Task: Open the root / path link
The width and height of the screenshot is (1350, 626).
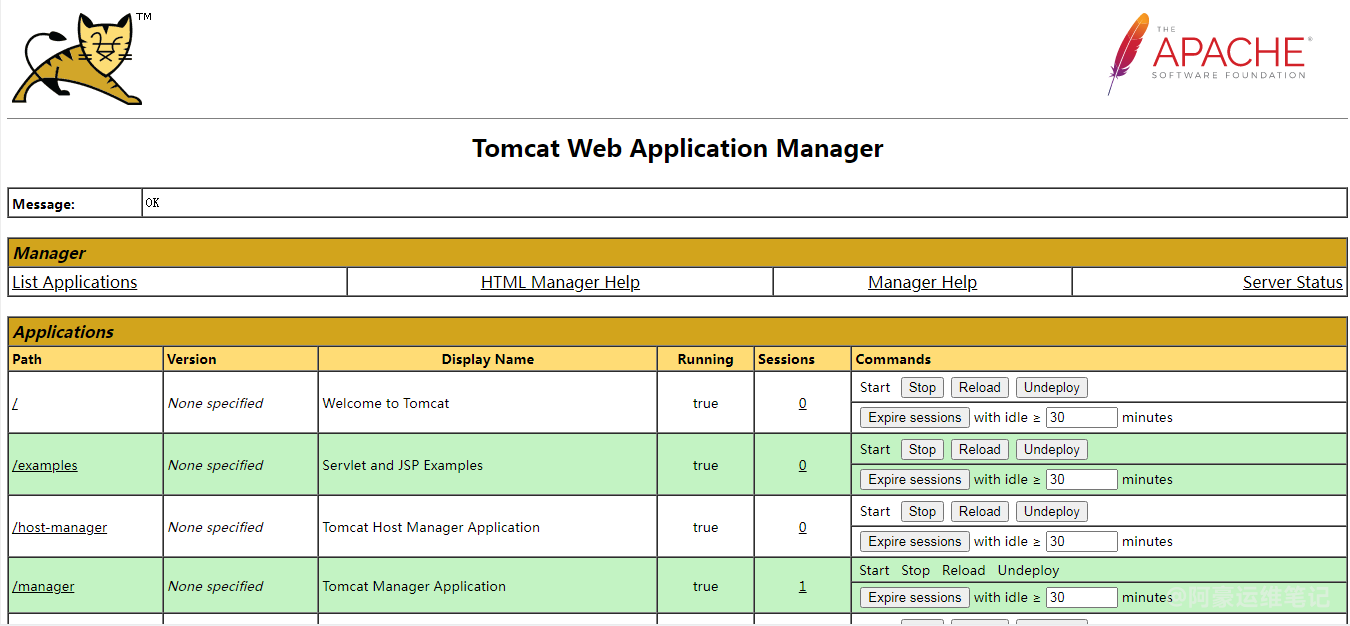Action: click(15, 403)
